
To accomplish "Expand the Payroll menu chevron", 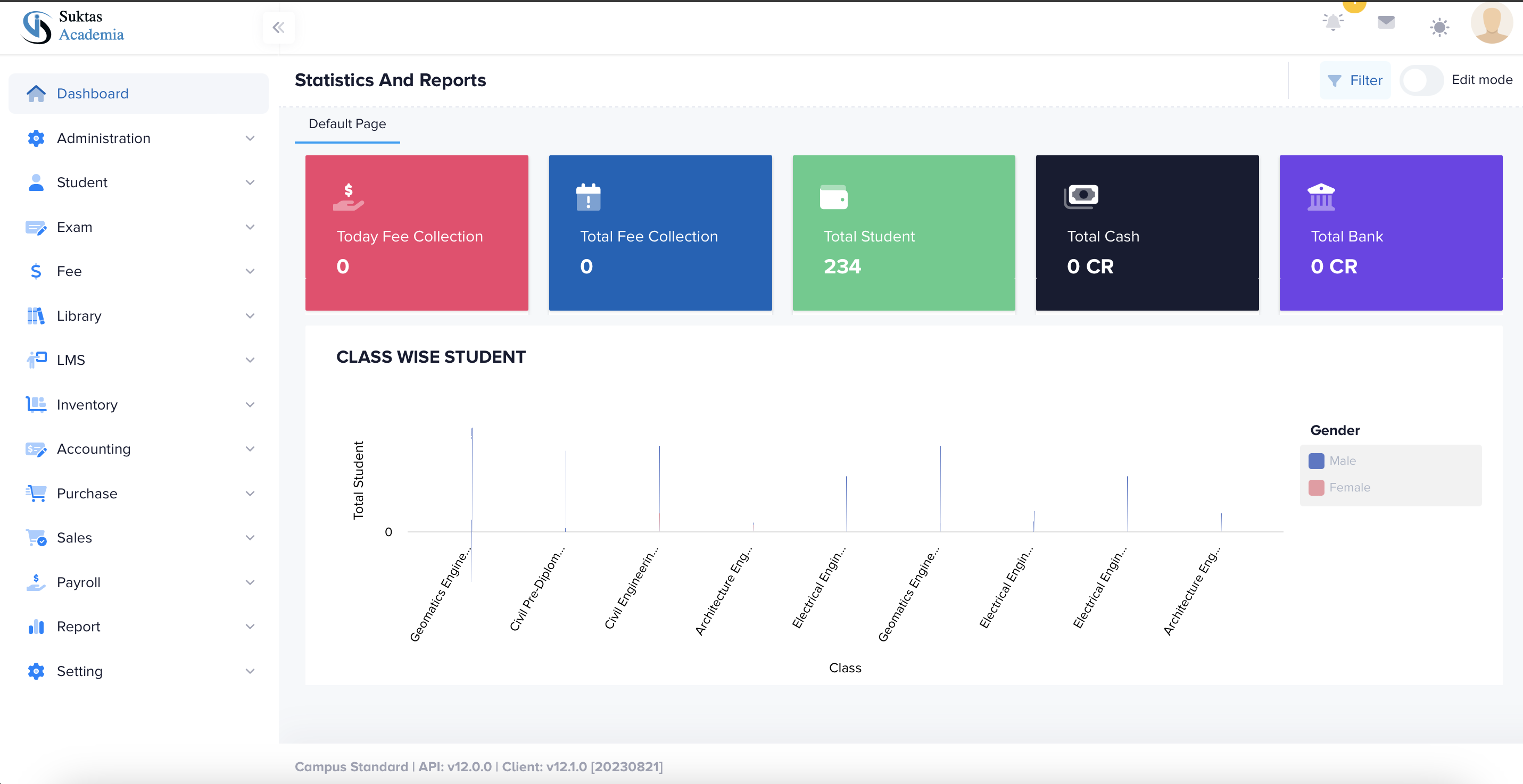I will pos(250,582).
